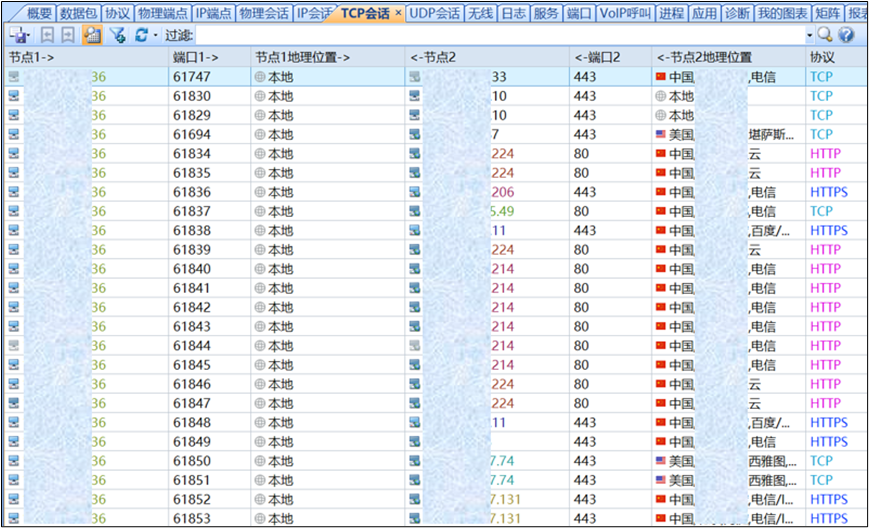Click the US flag icon in port 61694 row
This screenshot has width=869, height=528.
(661, 134)
